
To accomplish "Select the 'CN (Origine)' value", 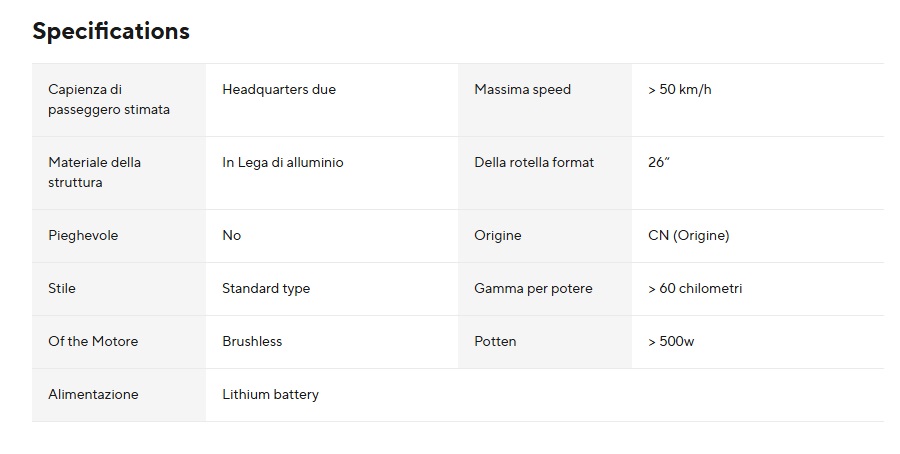I will point(688,235).
